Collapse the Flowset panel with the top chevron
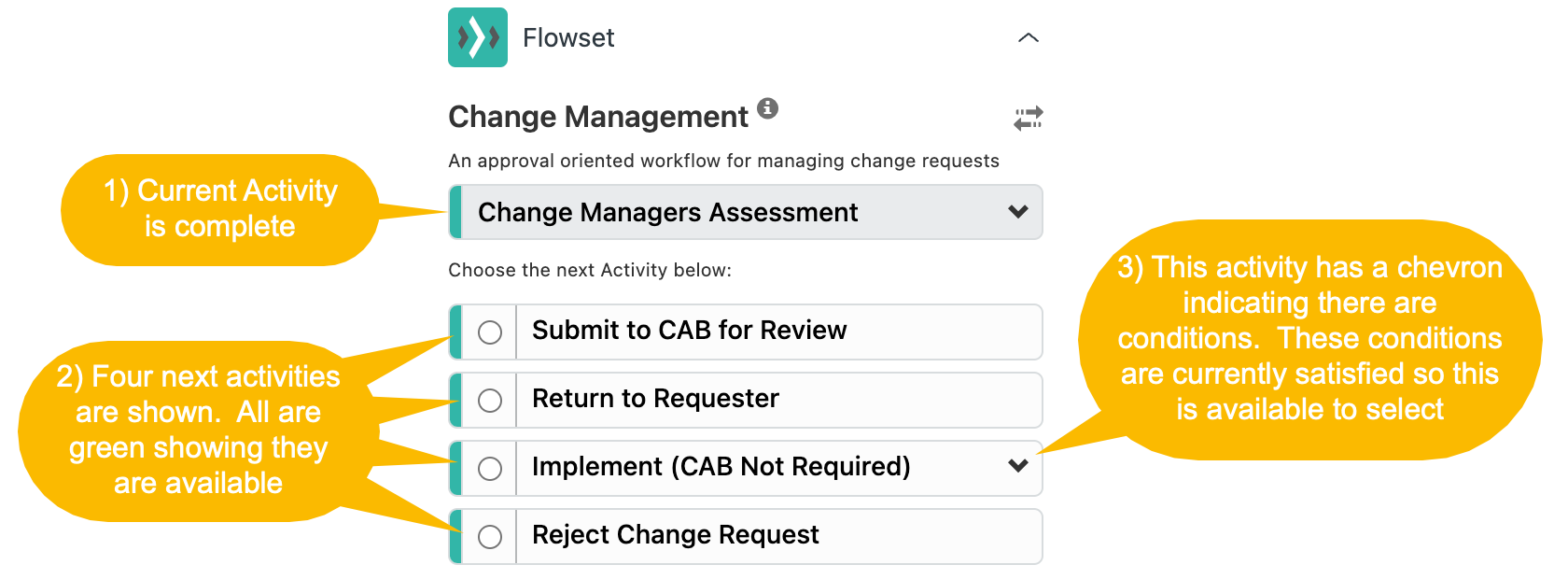 click(1028, 38)
